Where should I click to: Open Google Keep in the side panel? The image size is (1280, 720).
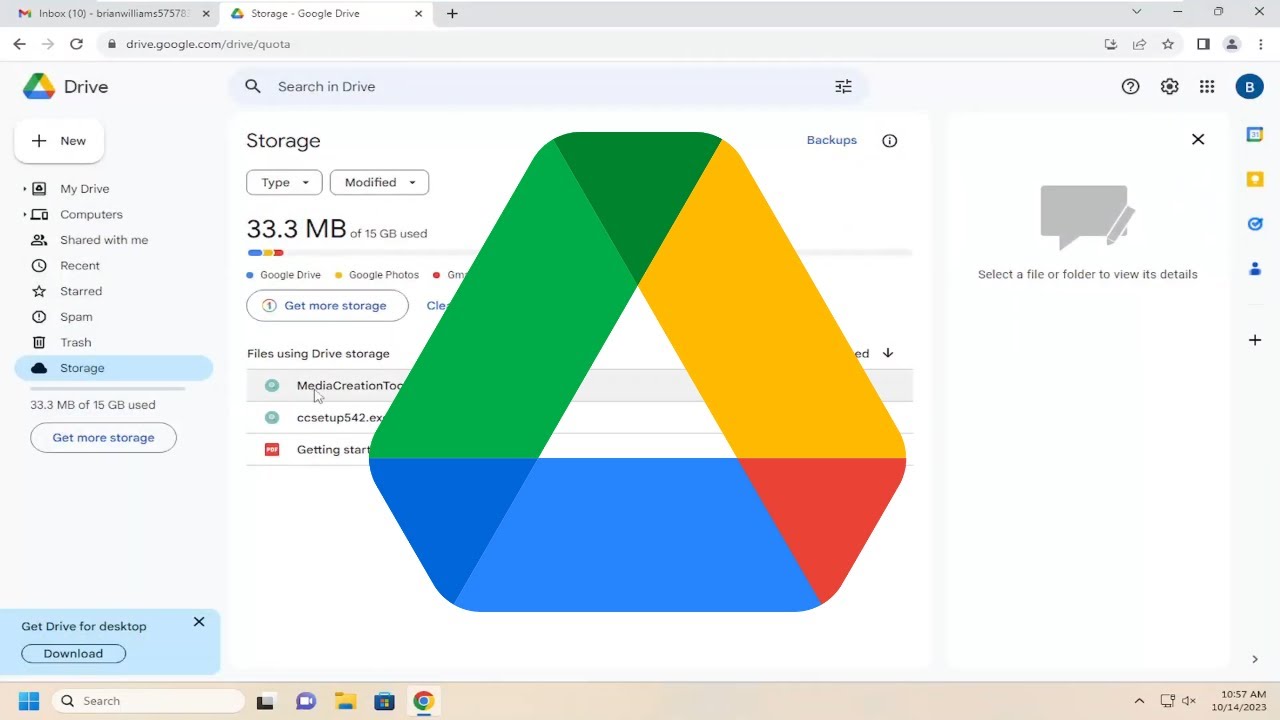tap(1255, 179)
